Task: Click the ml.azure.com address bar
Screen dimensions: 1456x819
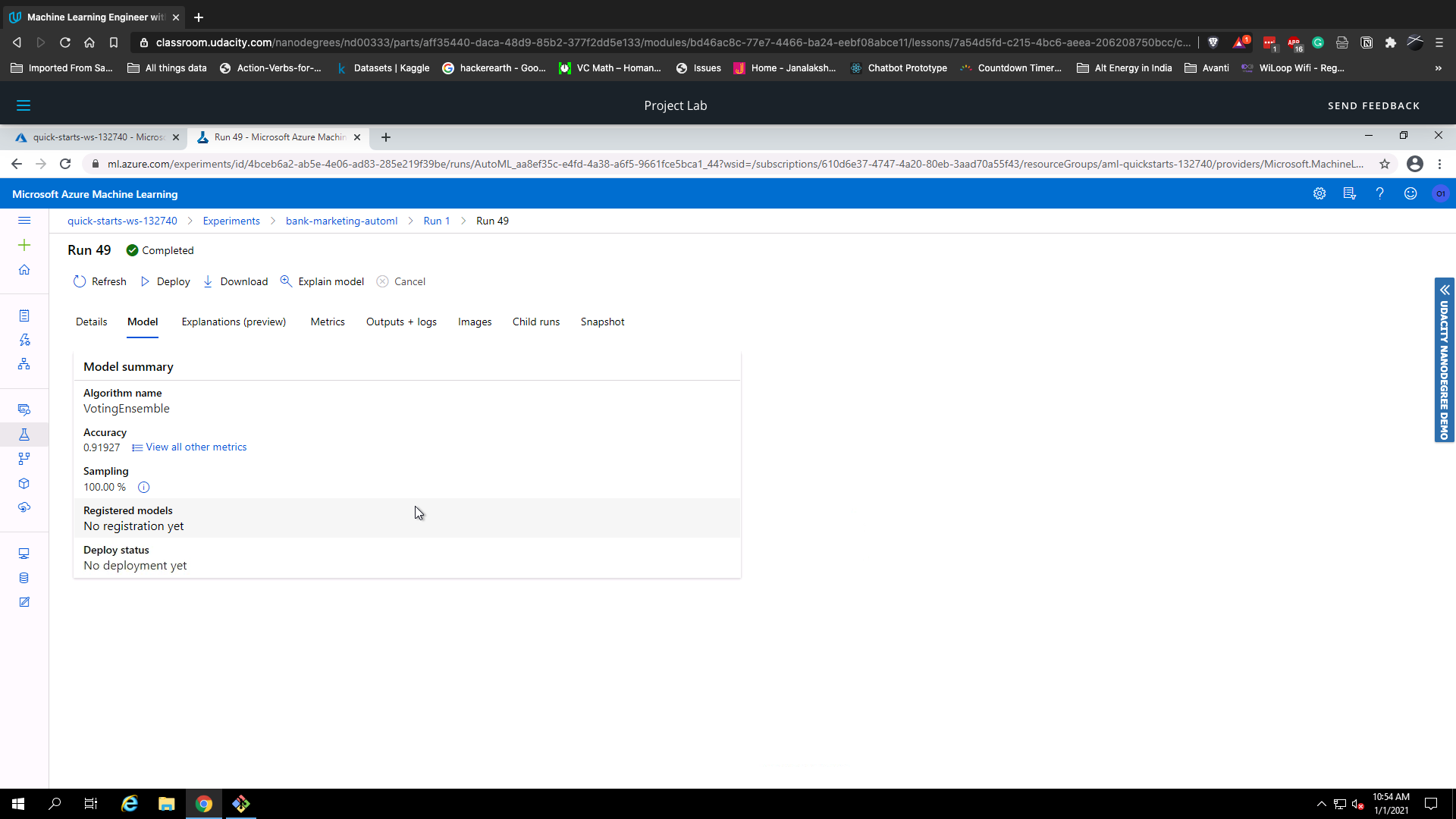Action: click(x=728, y=164)
